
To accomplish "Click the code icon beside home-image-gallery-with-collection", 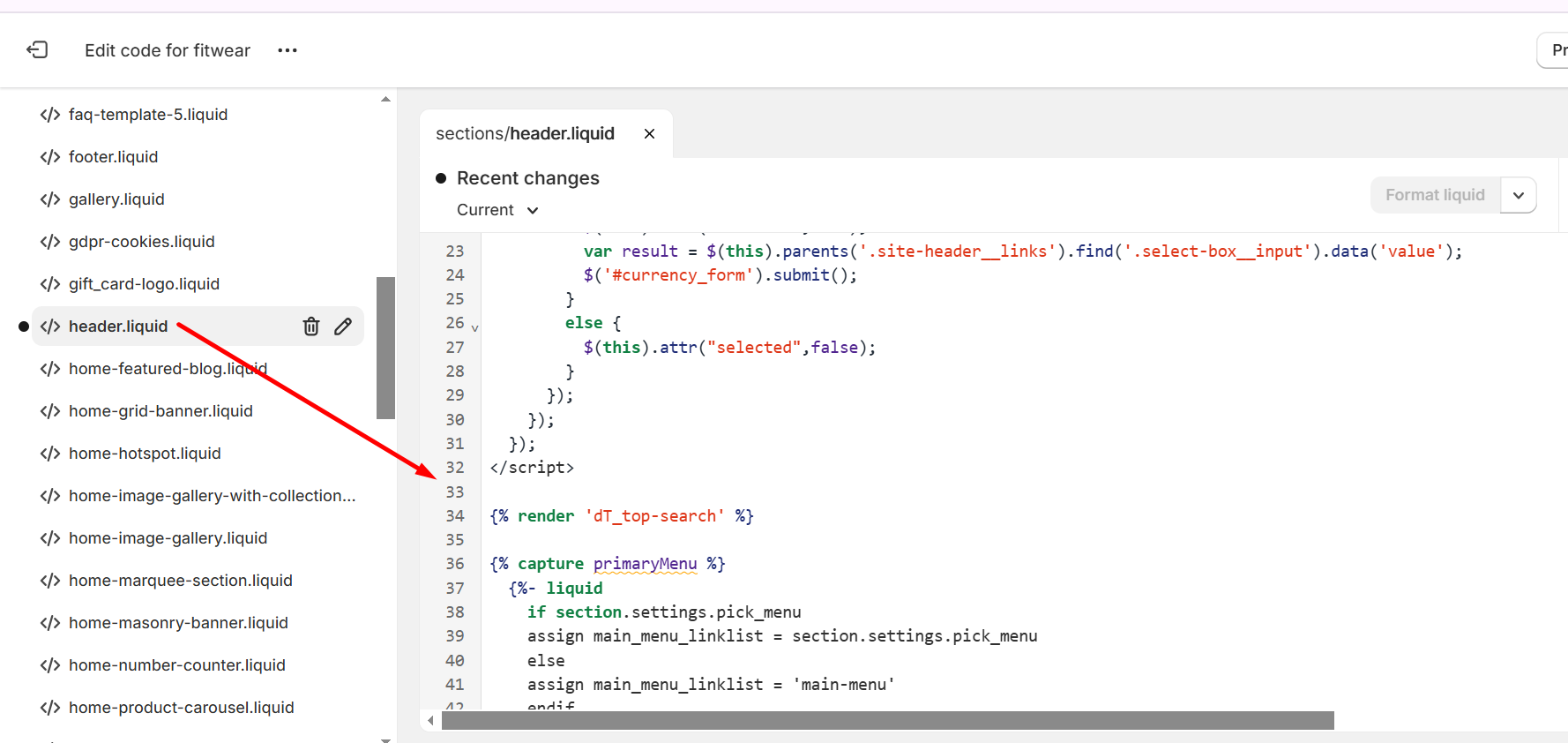I will coord(50,496).
